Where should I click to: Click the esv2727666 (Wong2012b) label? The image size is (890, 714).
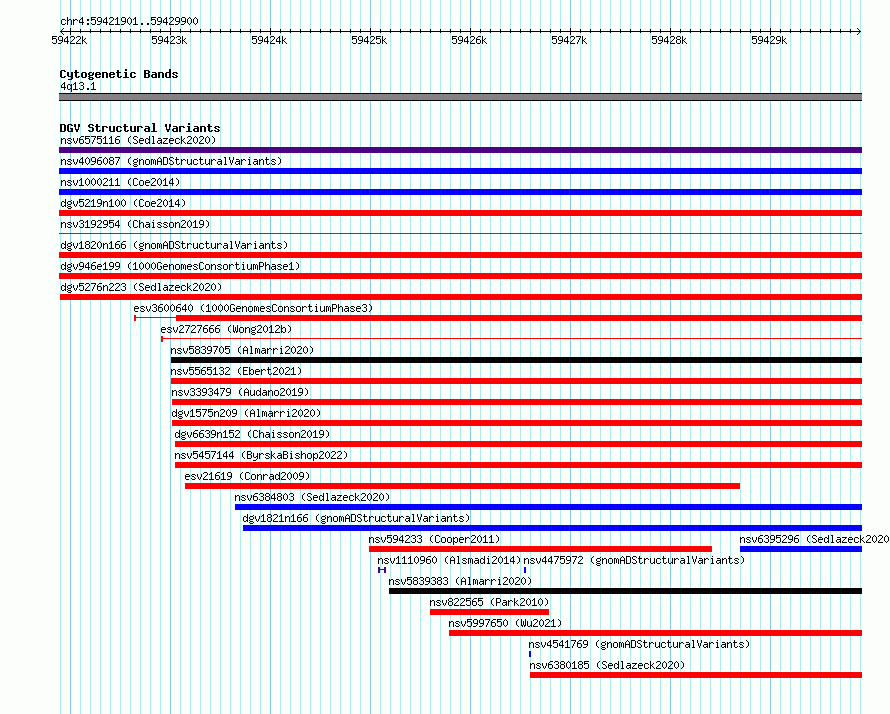(226, 329)
